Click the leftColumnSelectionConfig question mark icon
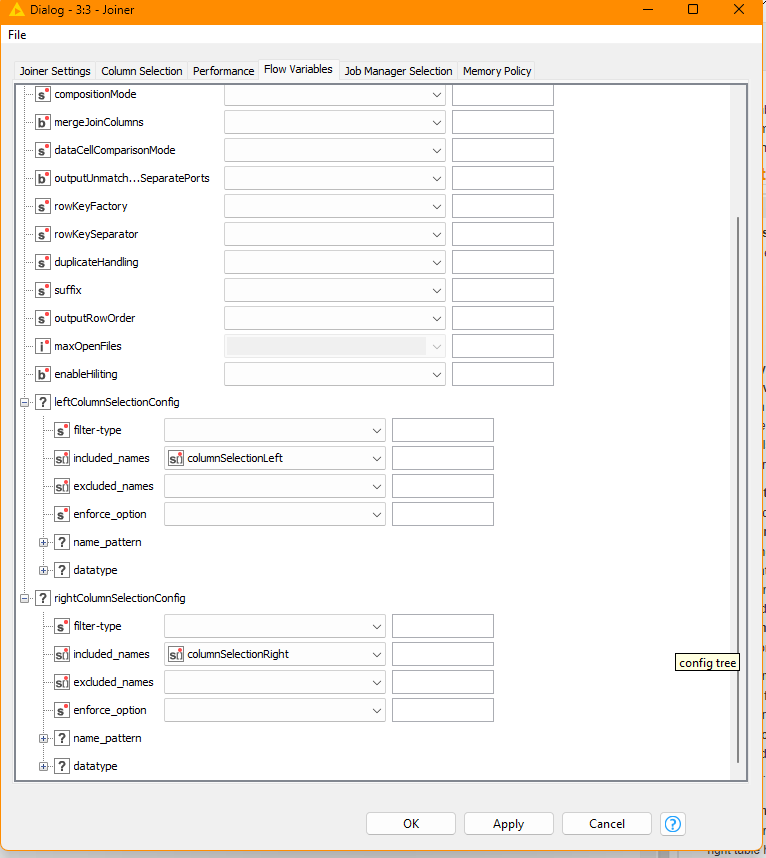This screenshot has width=766, height=858. coord(43,402)
